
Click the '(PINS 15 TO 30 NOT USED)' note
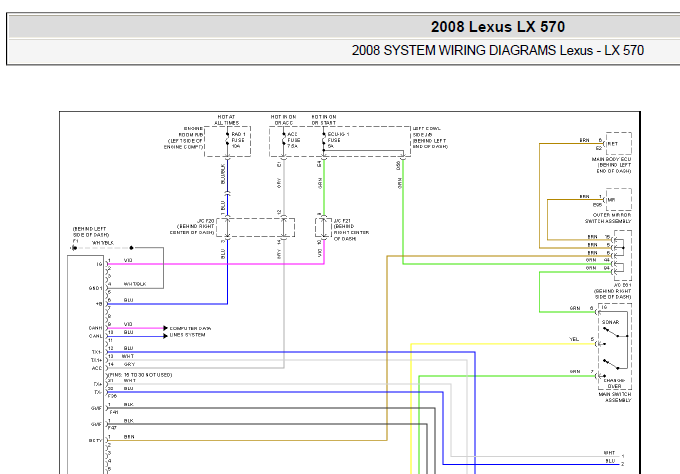140,375
